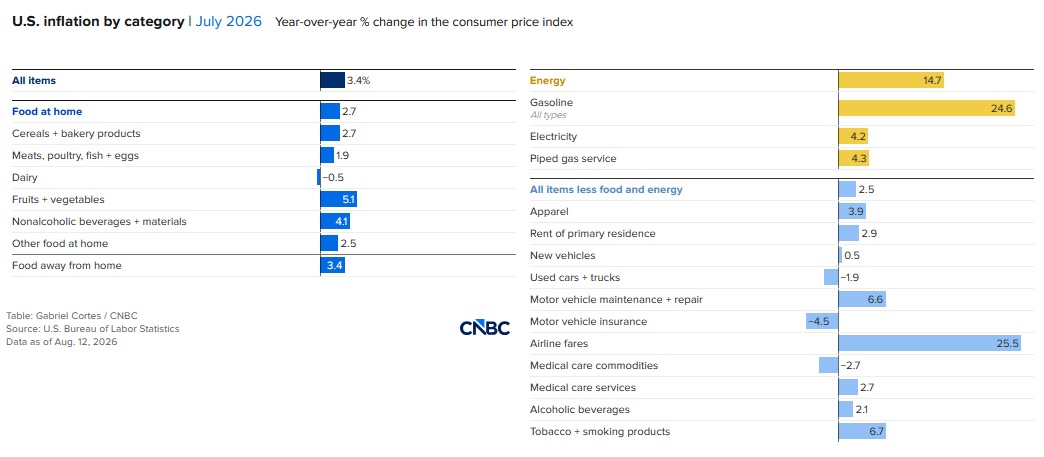The image size is (1044, 457).
Task: Select the All items 3.4% bar
Action: pyautogui.click(x=332, y=81)
